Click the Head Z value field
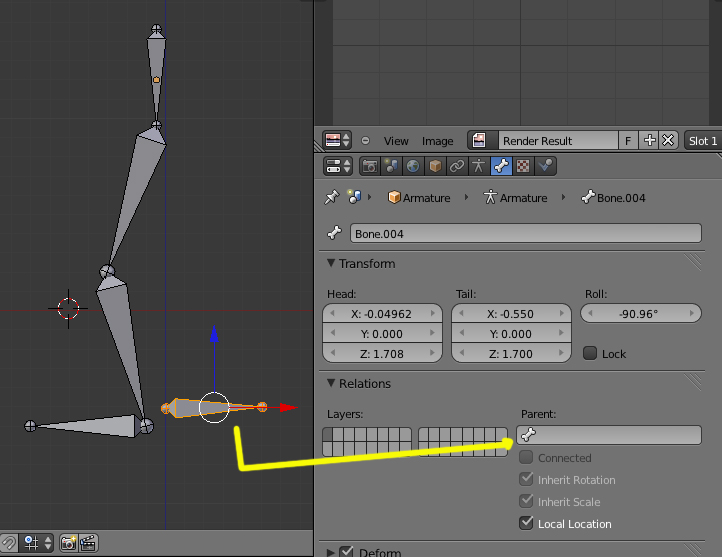Image resolution: width=722 pixels, height=557 pixels. (382, 354)
